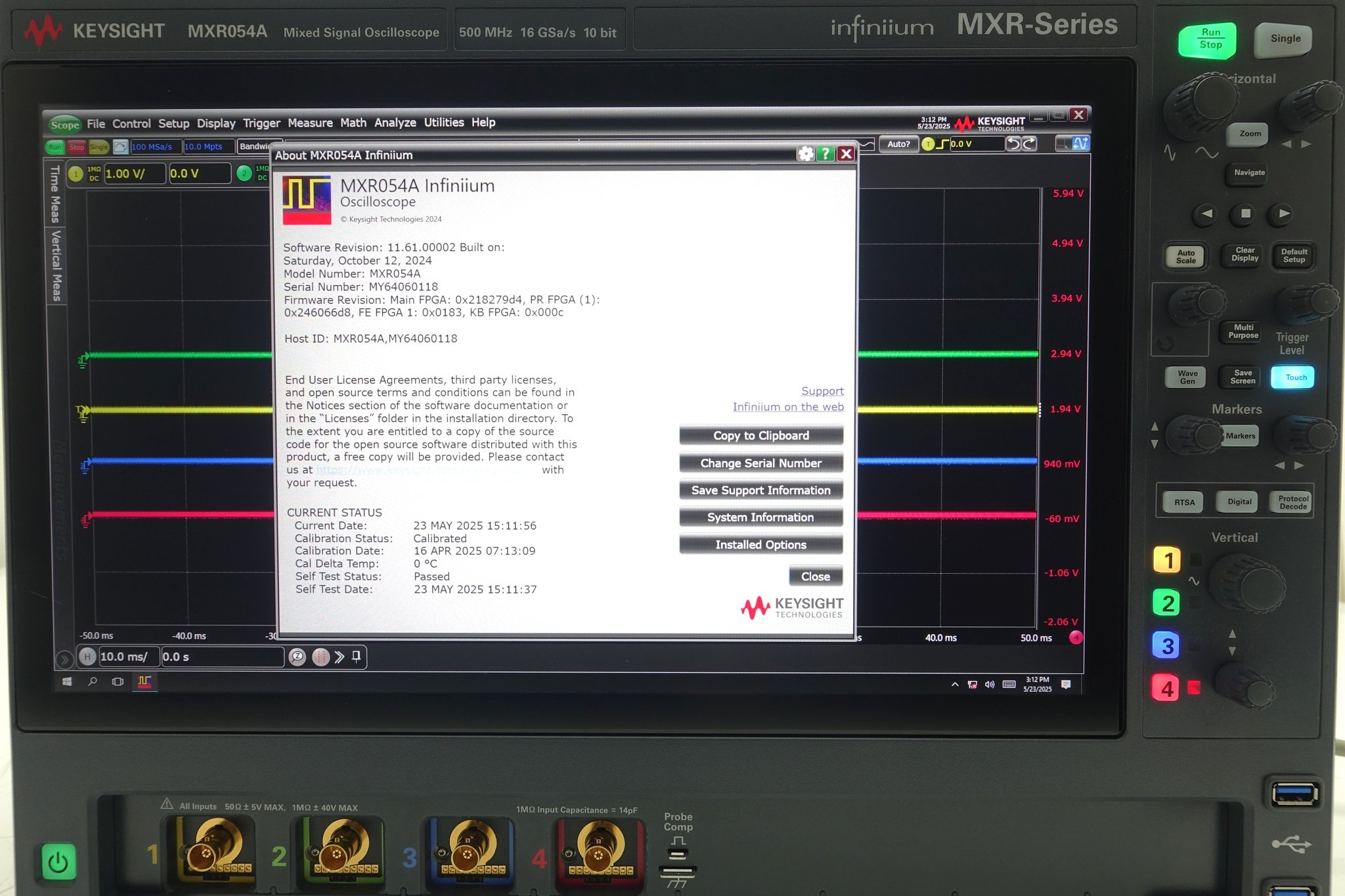
Task: Open the horizontal zoom Z magnifier icon
Action: 298,656
